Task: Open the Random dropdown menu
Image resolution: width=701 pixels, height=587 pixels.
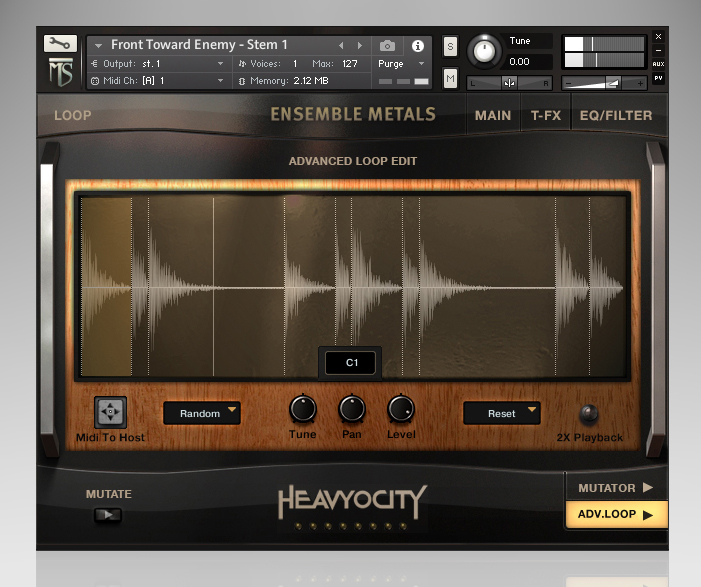Action: click(202, 413)
